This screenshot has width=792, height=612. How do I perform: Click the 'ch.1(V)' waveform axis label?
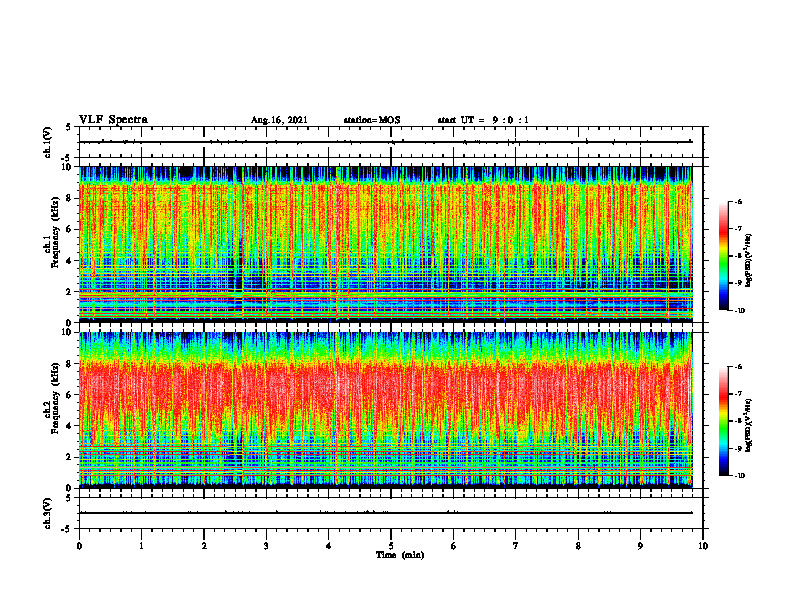[47, 142]
